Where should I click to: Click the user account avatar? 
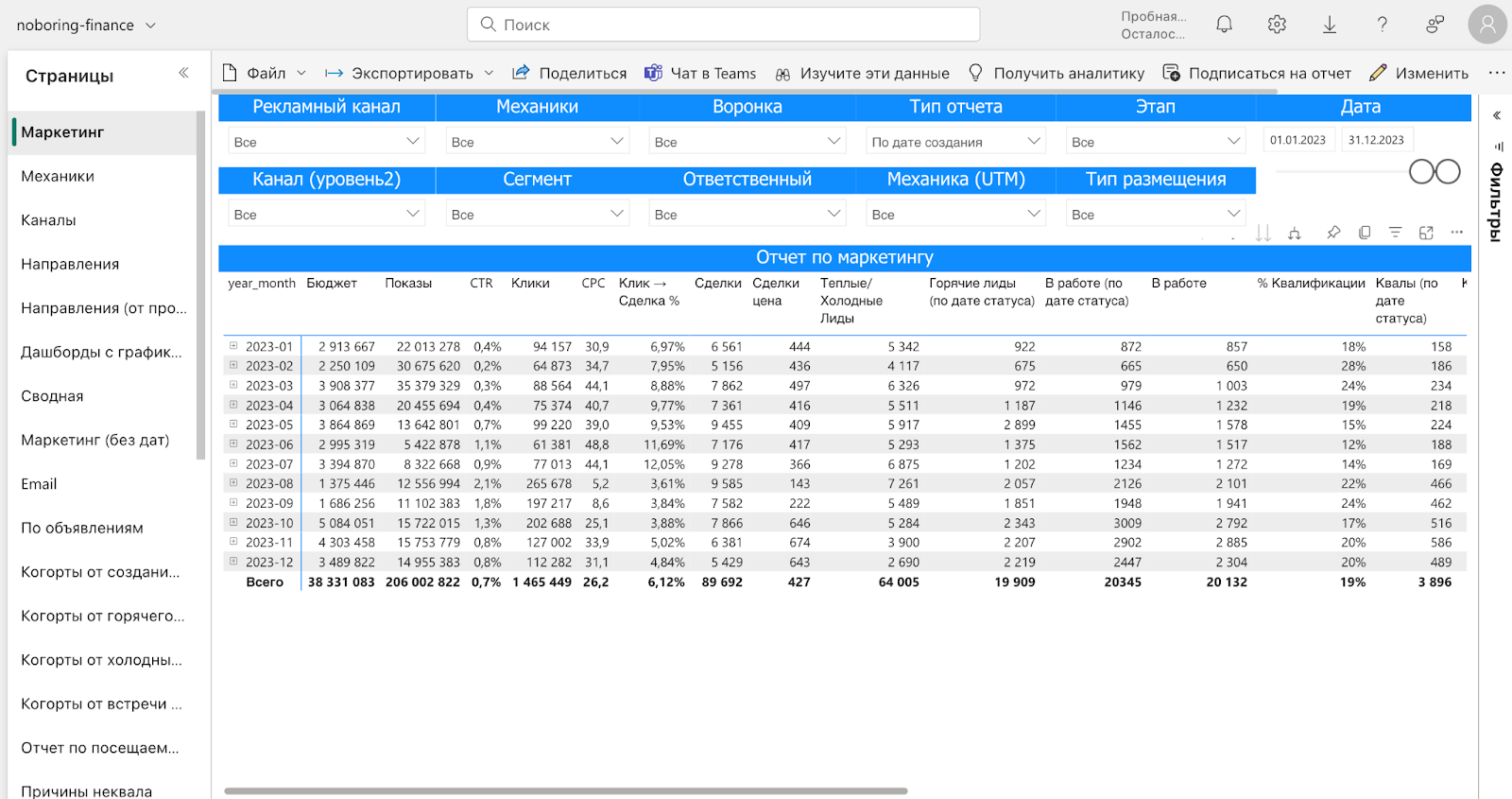click(1486, 25)
